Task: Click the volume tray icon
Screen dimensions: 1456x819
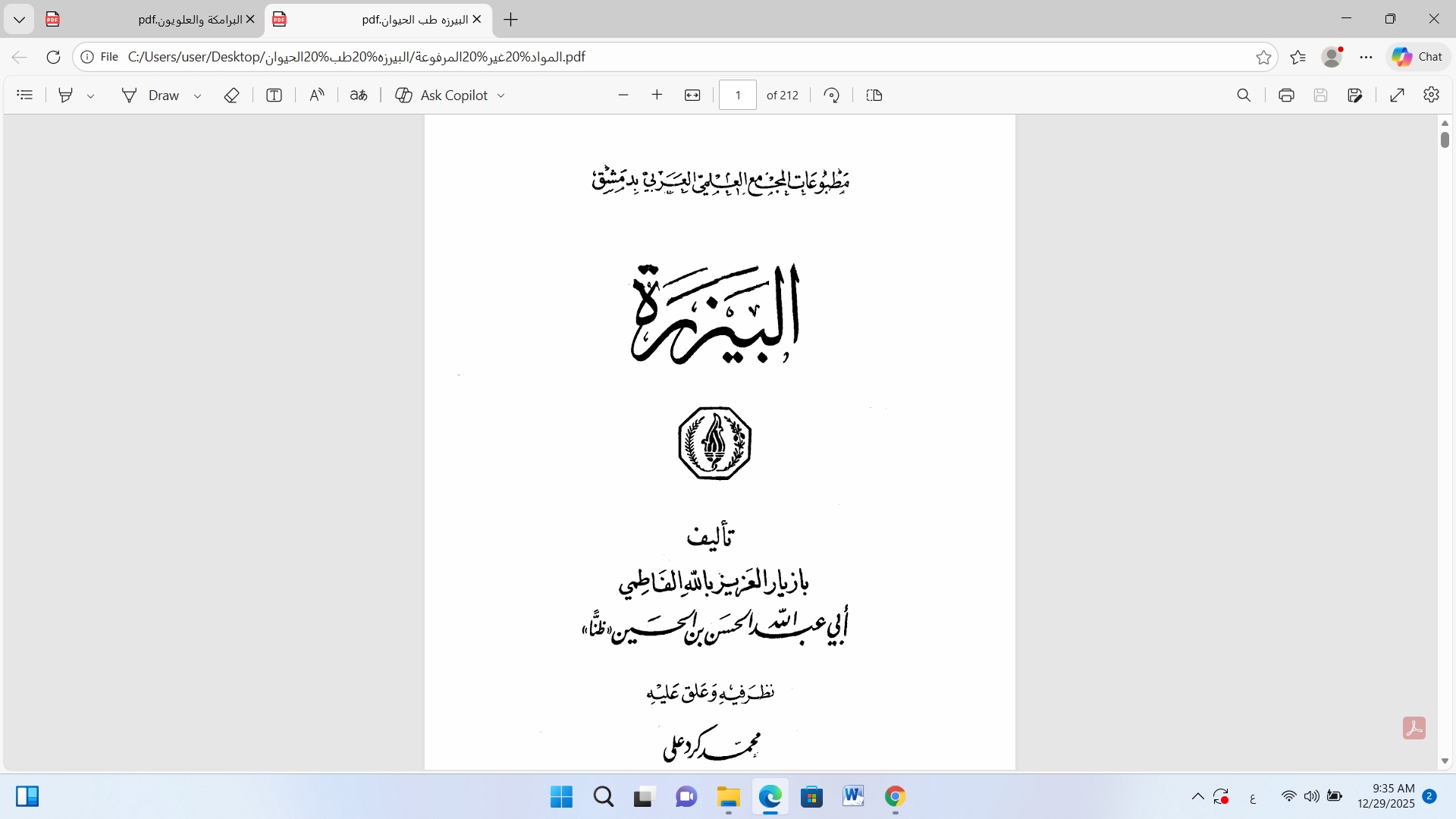Action: click(1312, 796)
